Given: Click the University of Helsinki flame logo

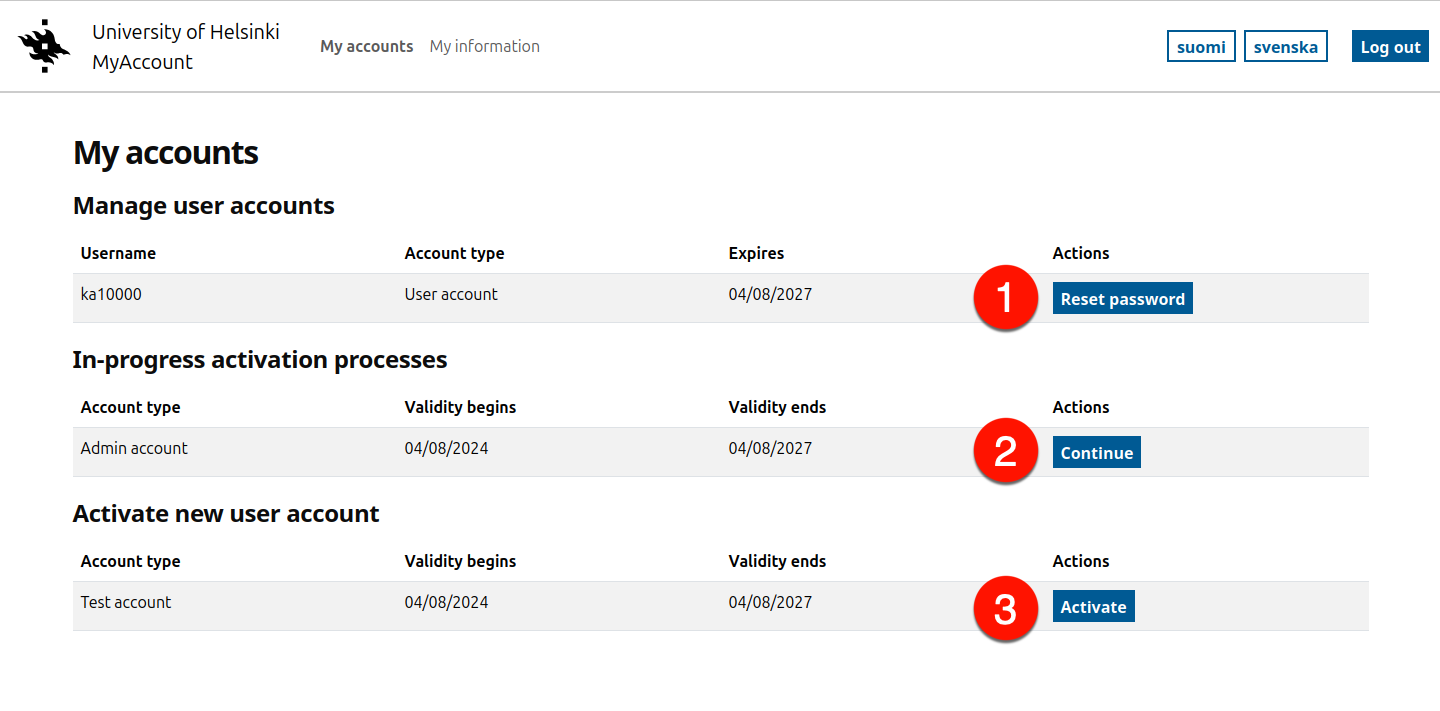Looking at the screenshot, I should tap(45, 47).
